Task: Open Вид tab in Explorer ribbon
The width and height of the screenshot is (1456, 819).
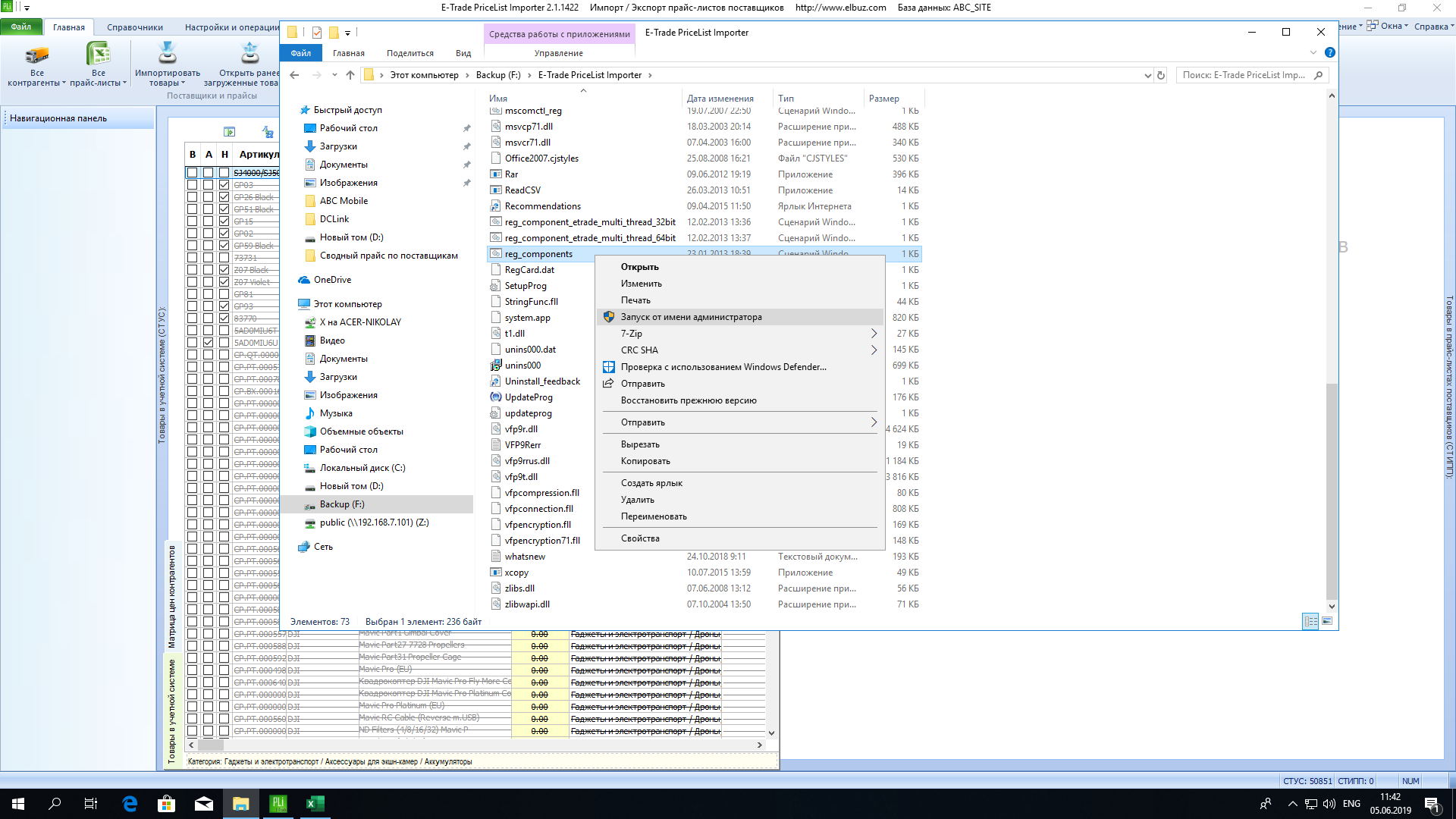Action: coord(463,53)
